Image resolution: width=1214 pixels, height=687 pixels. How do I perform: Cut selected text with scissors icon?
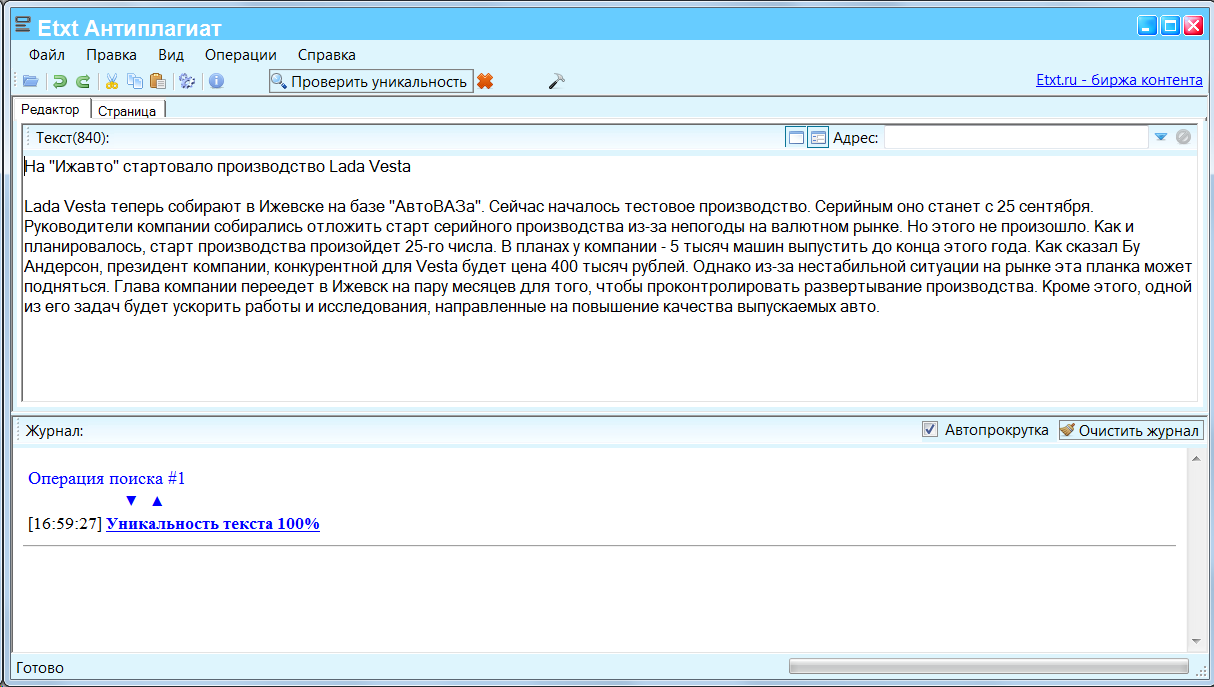pyautogui.click(x=112, y=82)
